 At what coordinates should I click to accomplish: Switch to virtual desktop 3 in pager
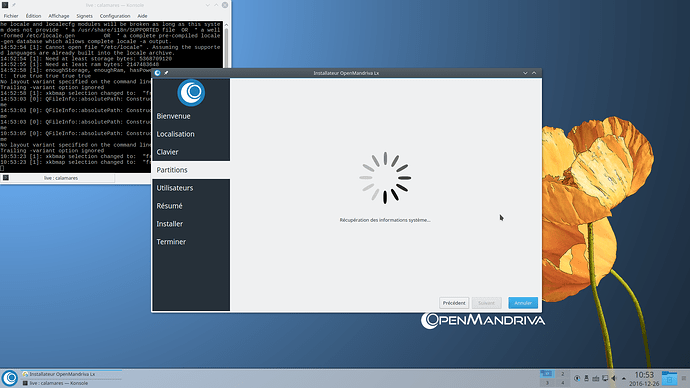547,383
